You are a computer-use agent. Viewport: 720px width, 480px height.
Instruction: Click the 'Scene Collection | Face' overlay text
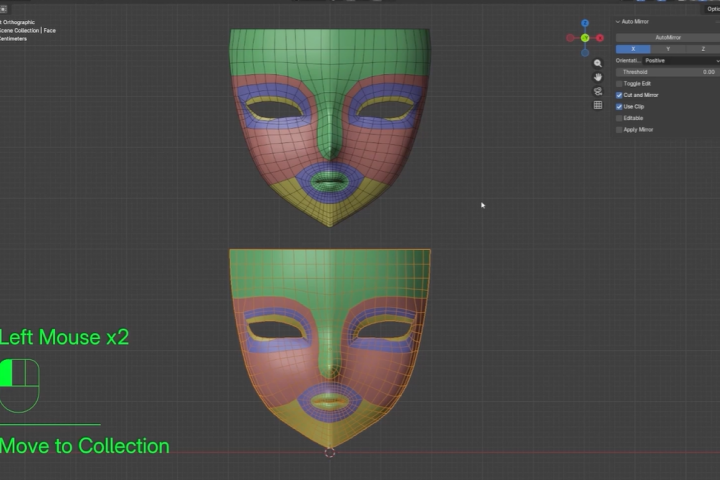(x=27, y=30)
